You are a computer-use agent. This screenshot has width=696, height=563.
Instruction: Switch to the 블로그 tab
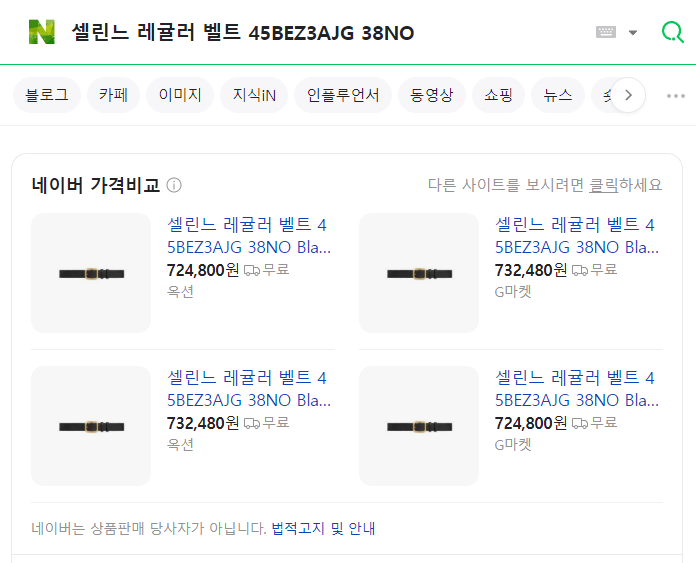46,95
